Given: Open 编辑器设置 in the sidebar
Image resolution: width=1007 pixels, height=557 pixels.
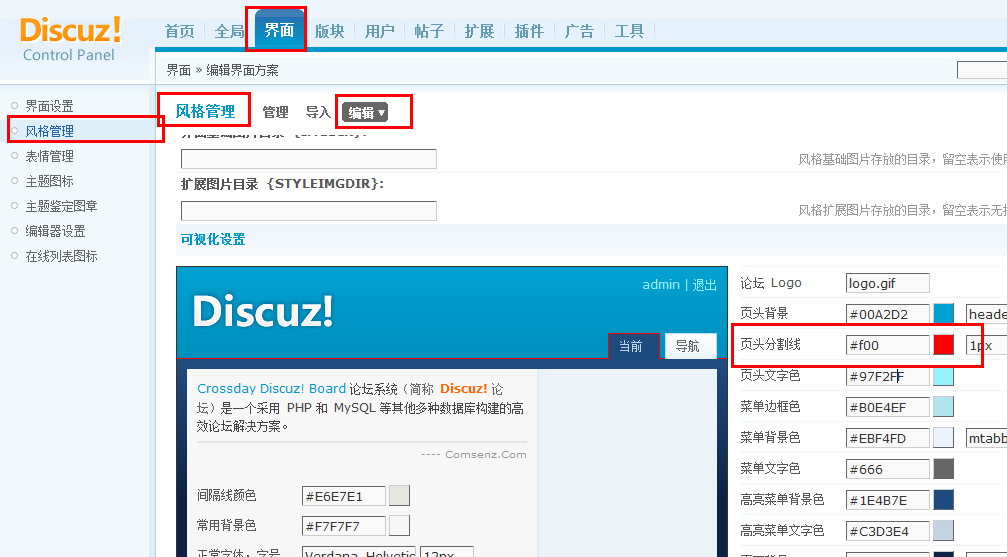Looking at the screenshot, I should click(55, 231).
